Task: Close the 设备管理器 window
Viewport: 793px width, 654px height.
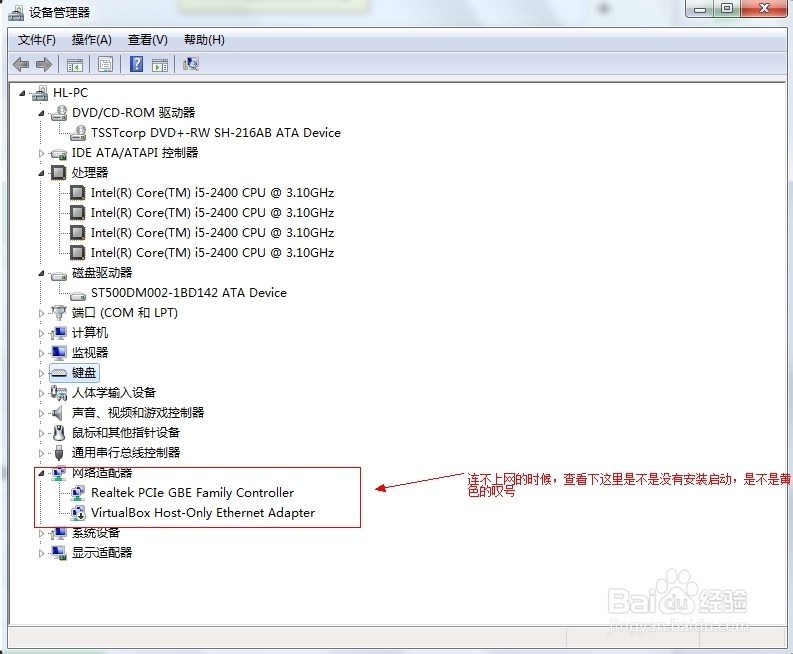Action: click(x=764, y=8)
